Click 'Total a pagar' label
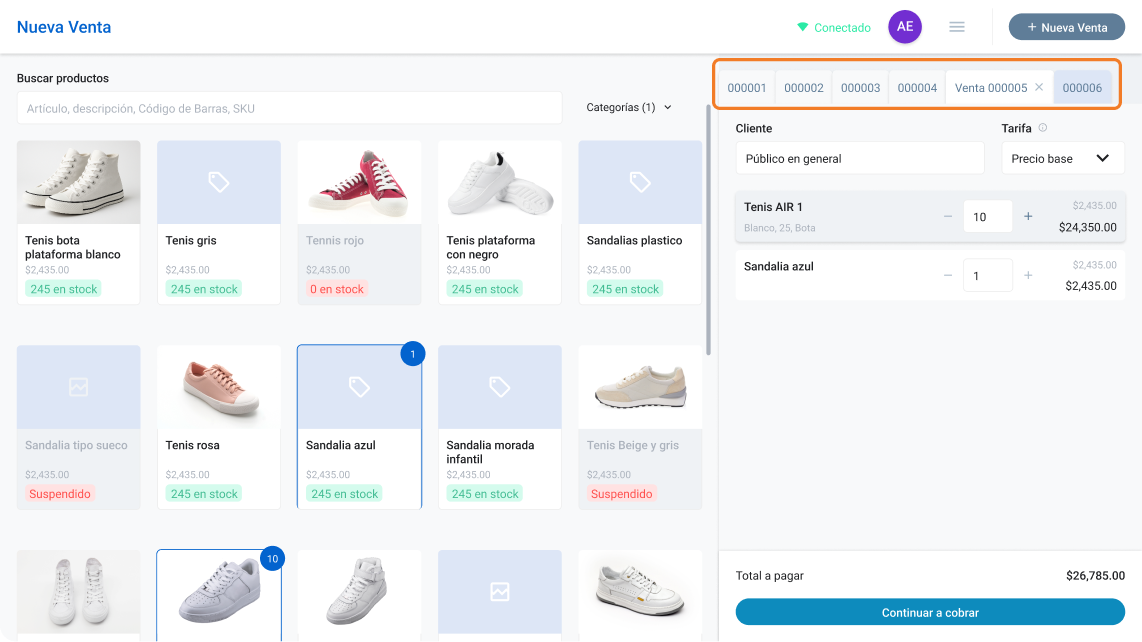This screenshot has width=1142, height=642. pyautogui.click(x=769, y=576)
